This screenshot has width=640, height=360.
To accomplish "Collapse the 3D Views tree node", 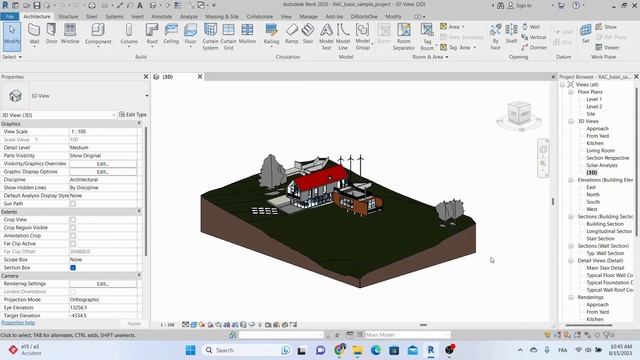I will [x=571, y=122].
